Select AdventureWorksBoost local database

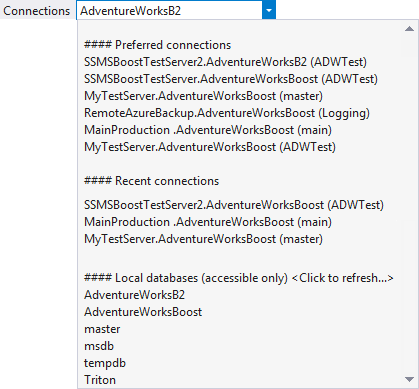pyautogui.click(x=143, y=312)
